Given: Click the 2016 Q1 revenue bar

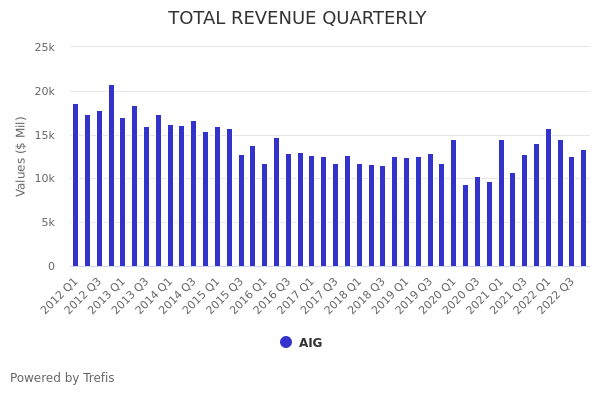Looking at the screenshot, I should click(264, 215).
